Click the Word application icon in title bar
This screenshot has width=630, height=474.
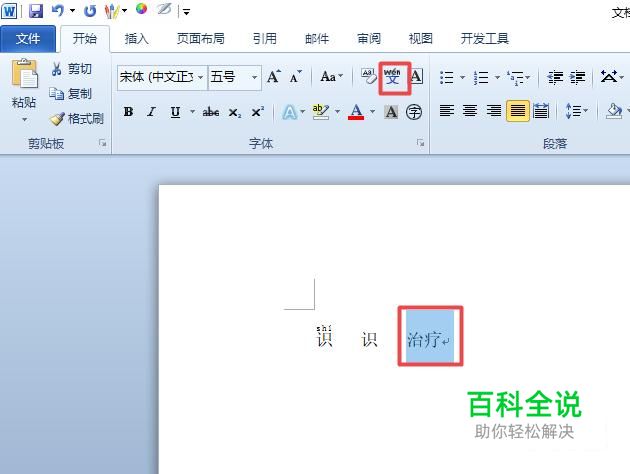pos(9,11)
